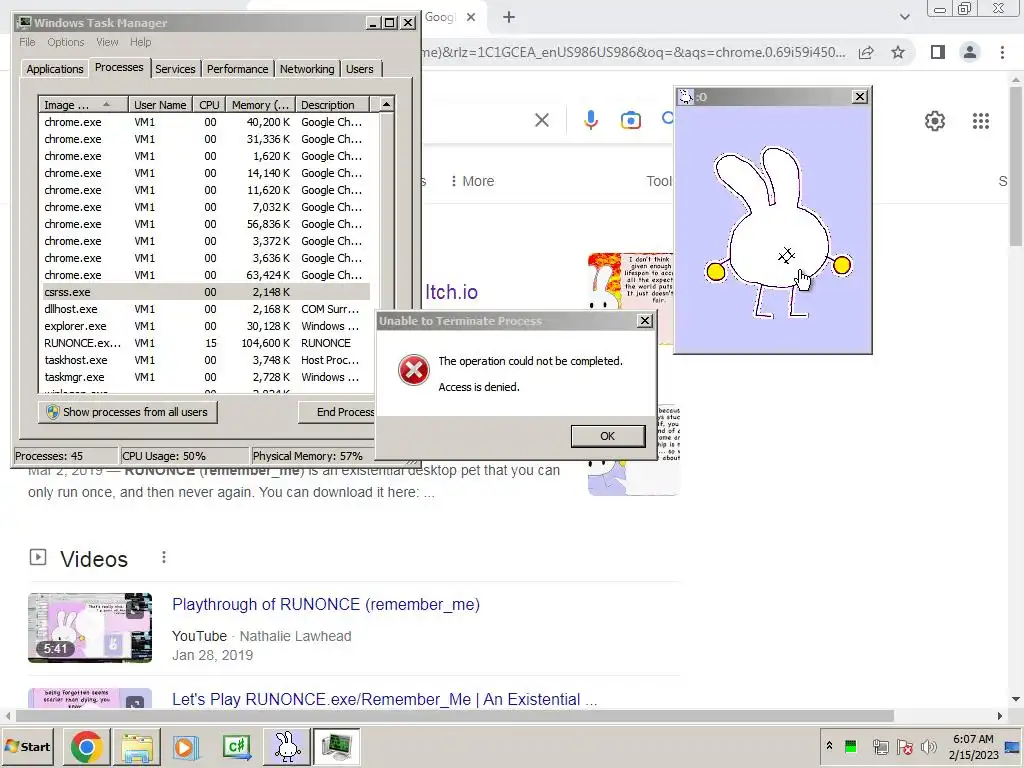Click the bunny's right yellow hand

pyautogui.click(x=842, y=264)
